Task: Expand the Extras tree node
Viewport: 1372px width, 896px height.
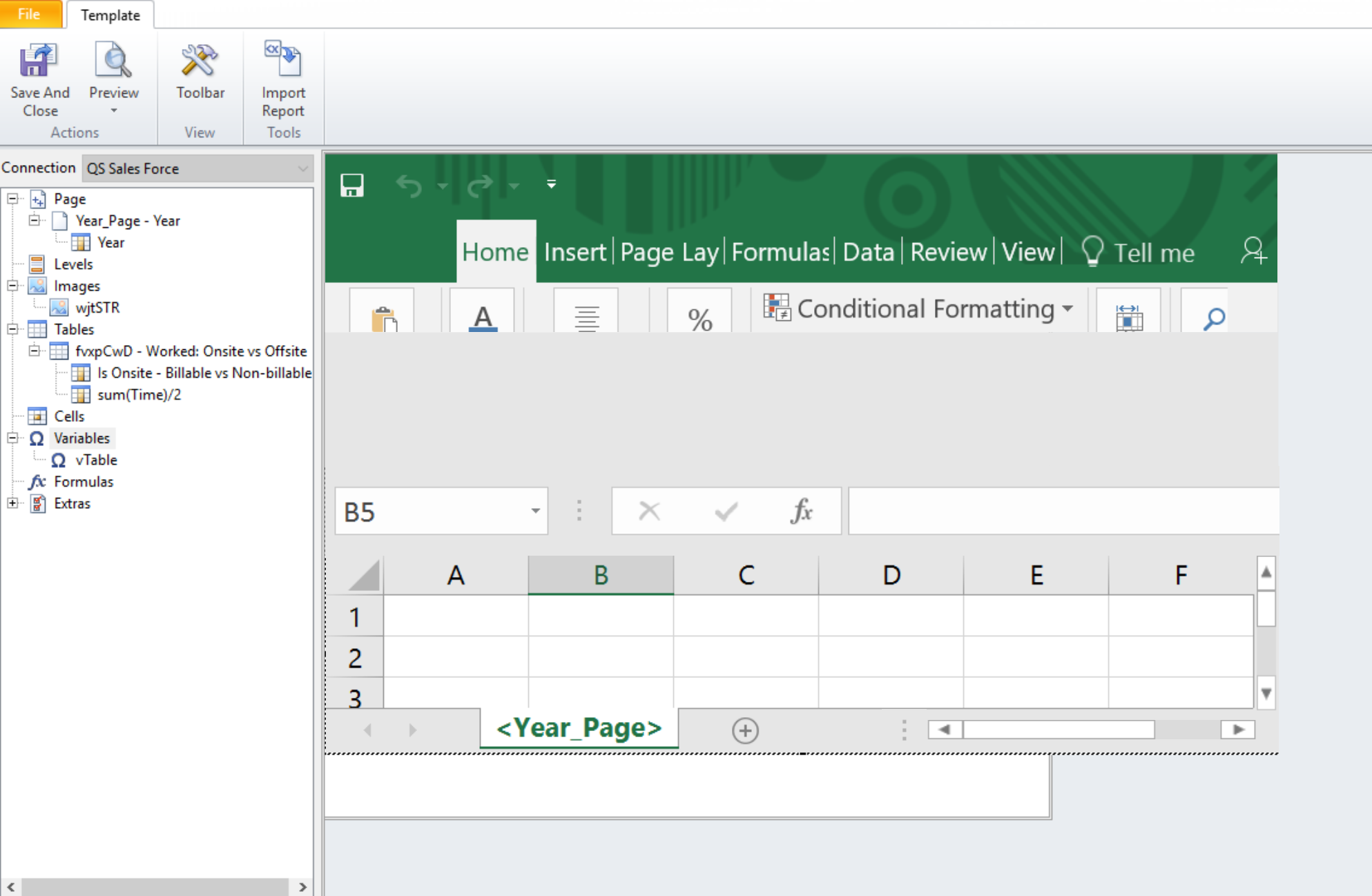Action: [12, 503]
